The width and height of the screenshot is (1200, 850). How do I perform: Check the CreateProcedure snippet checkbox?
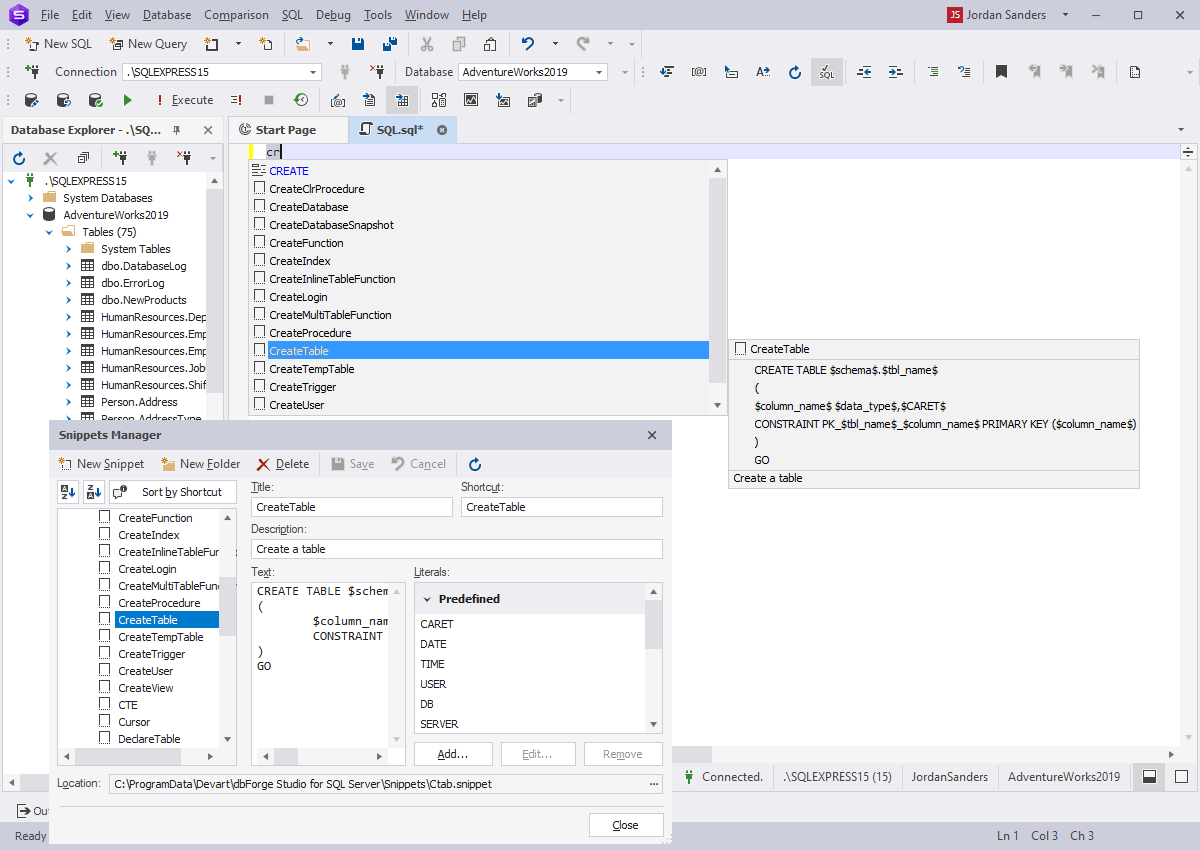(104, 602)
